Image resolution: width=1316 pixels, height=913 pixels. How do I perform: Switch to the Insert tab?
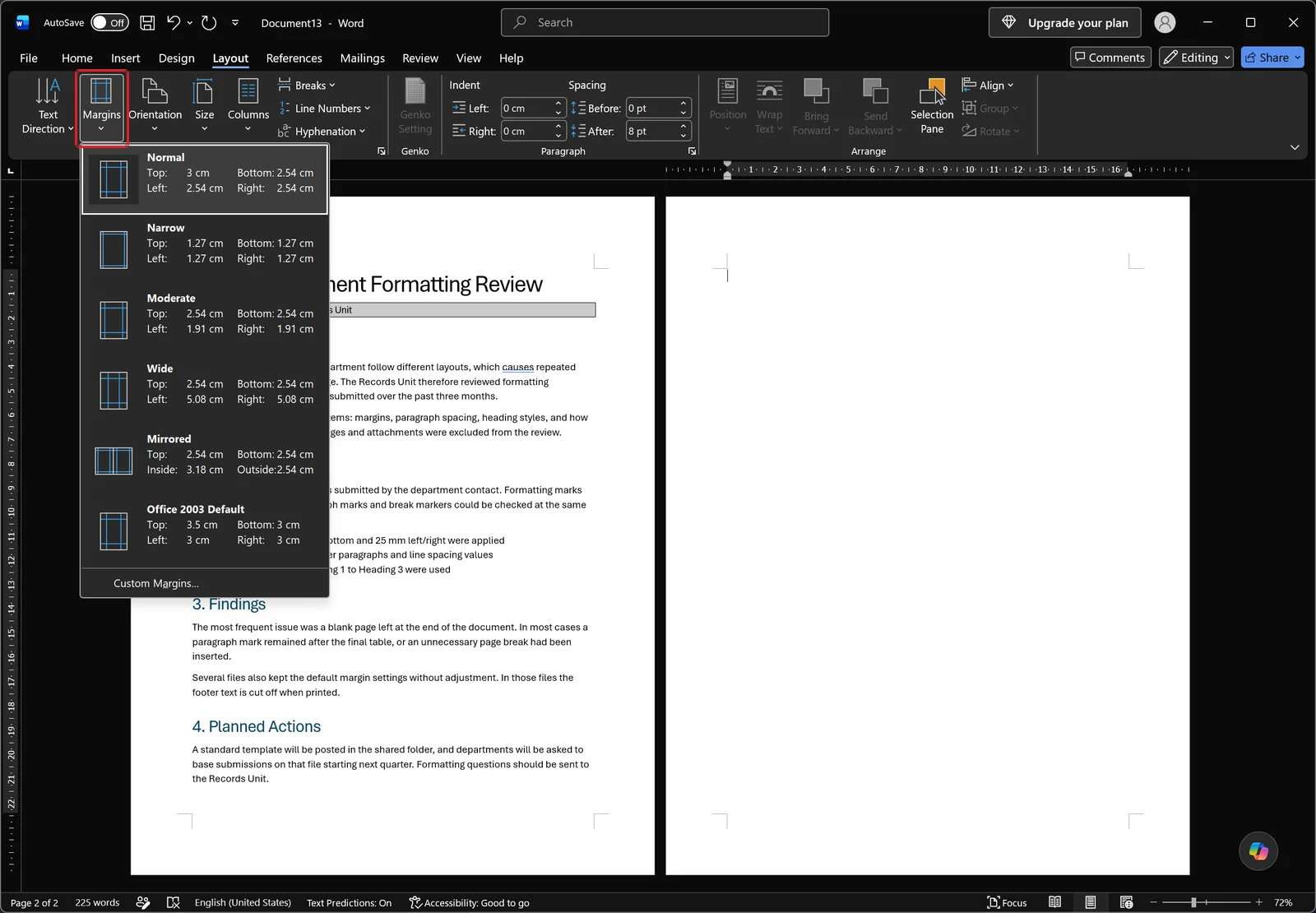pyautogui.click(x=126, y=58)
